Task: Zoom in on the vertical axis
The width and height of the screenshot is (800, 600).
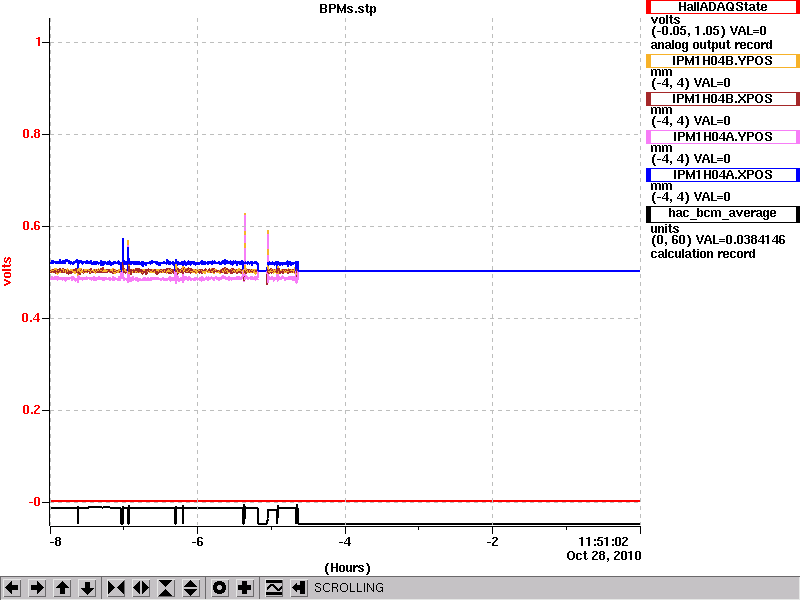Action: pyautogui.click(x=166, y=588)
